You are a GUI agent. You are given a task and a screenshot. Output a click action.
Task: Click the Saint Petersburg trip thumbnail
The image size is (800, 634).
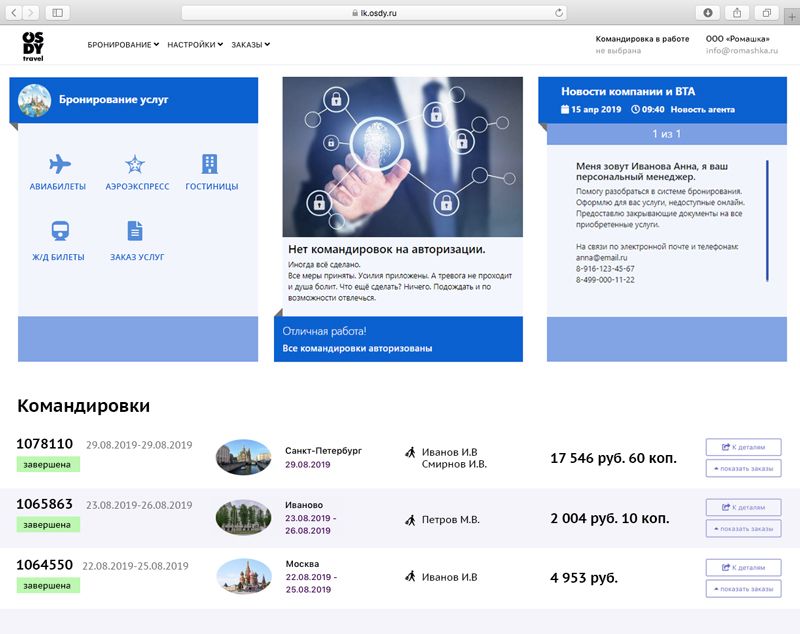pos(243,457)
